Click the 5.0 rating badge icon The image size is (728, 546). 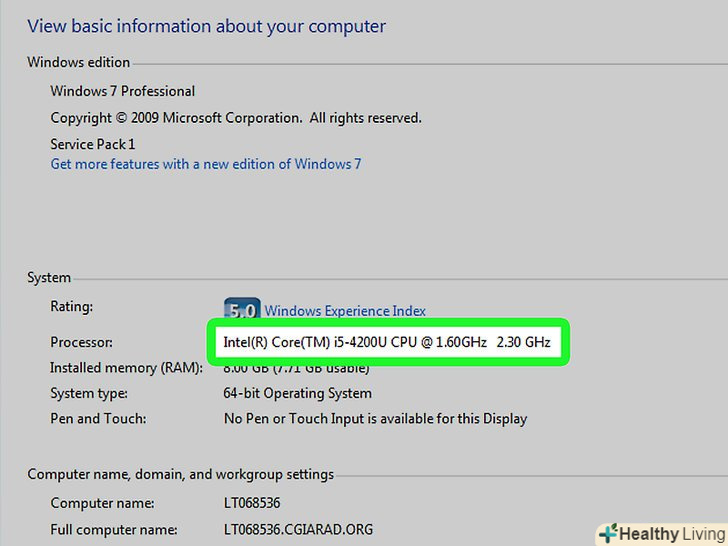[242, 308]
